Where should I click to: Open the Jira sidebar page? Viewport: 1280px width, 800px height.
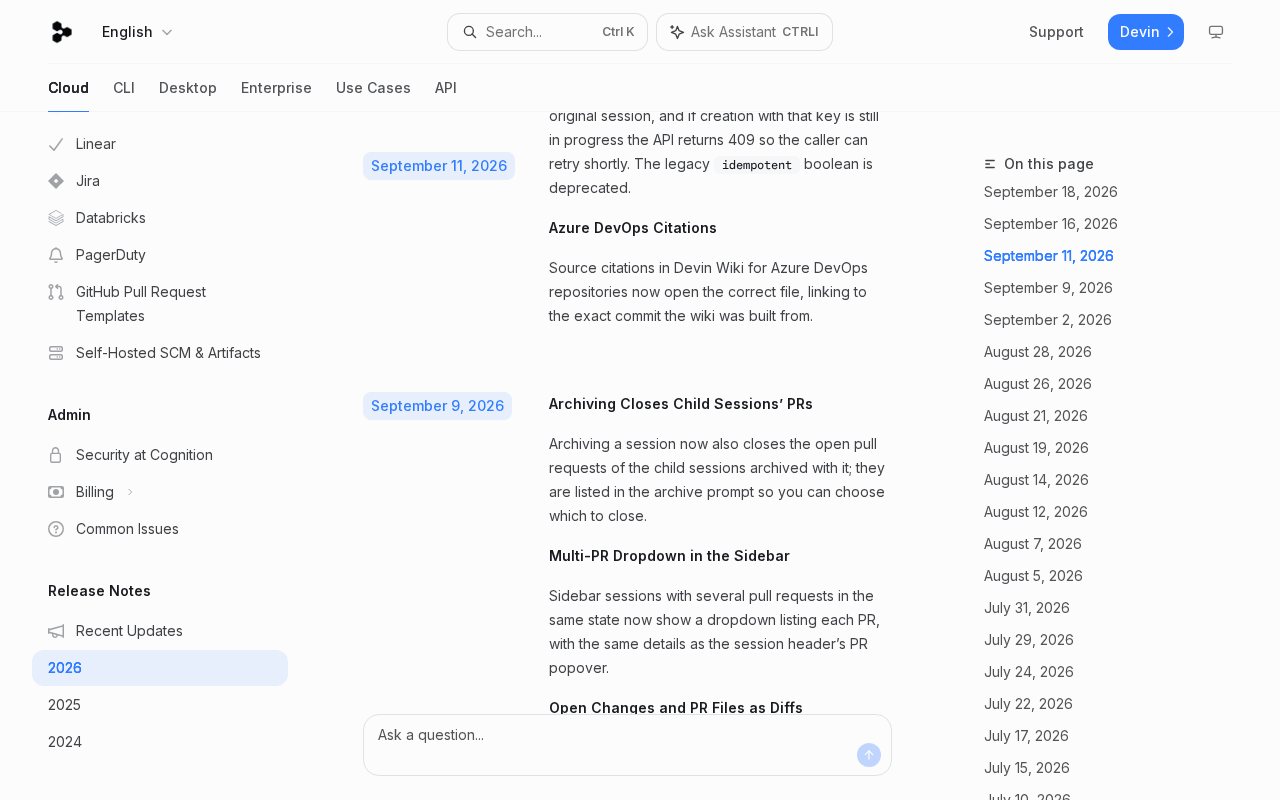pyautogui.click(x=160, y=181)
